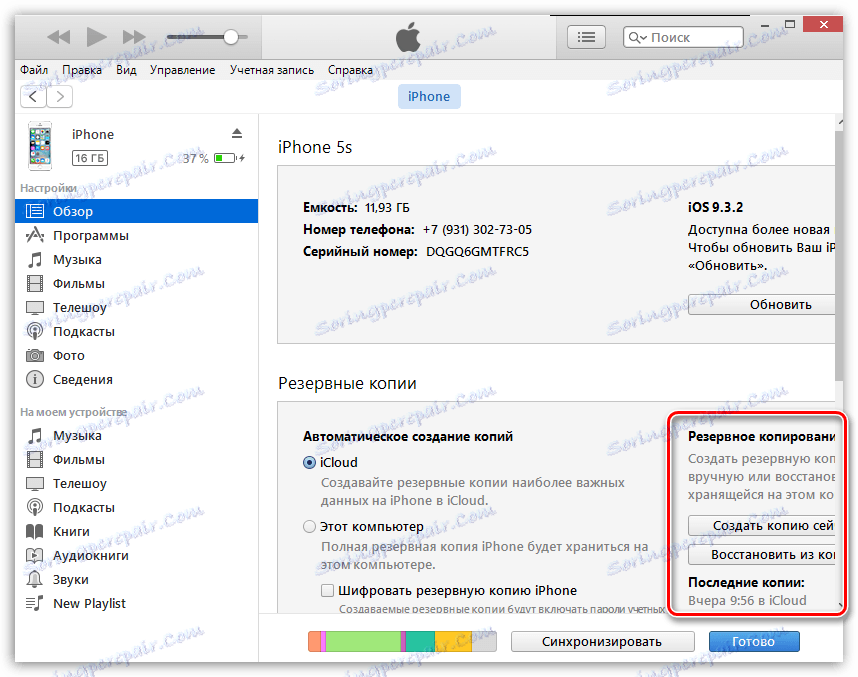Open the New Playlist entry
858x677 pixels.
[x=136, y=604]
